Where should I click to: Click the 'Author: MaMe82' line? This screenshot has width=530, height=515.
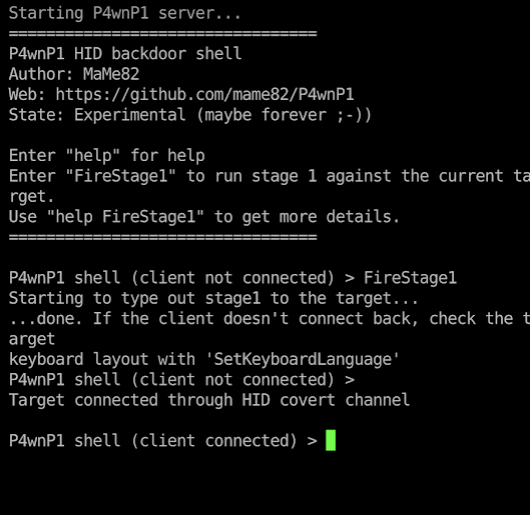tap(74, 74)
